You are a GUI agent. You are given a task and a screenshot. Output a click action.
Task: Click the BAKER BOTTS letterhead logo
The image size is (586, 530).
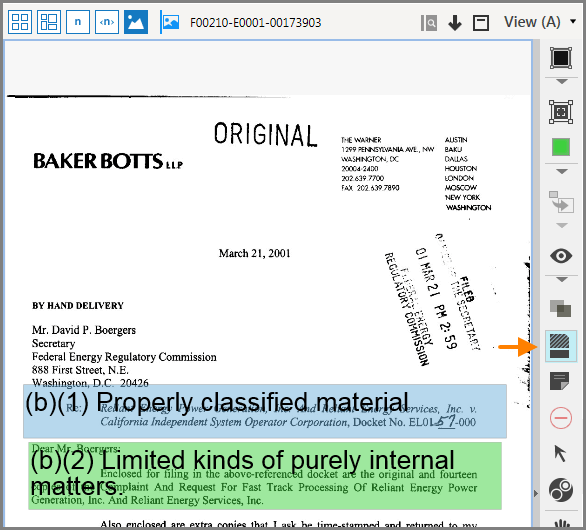[x=108, y=161]
